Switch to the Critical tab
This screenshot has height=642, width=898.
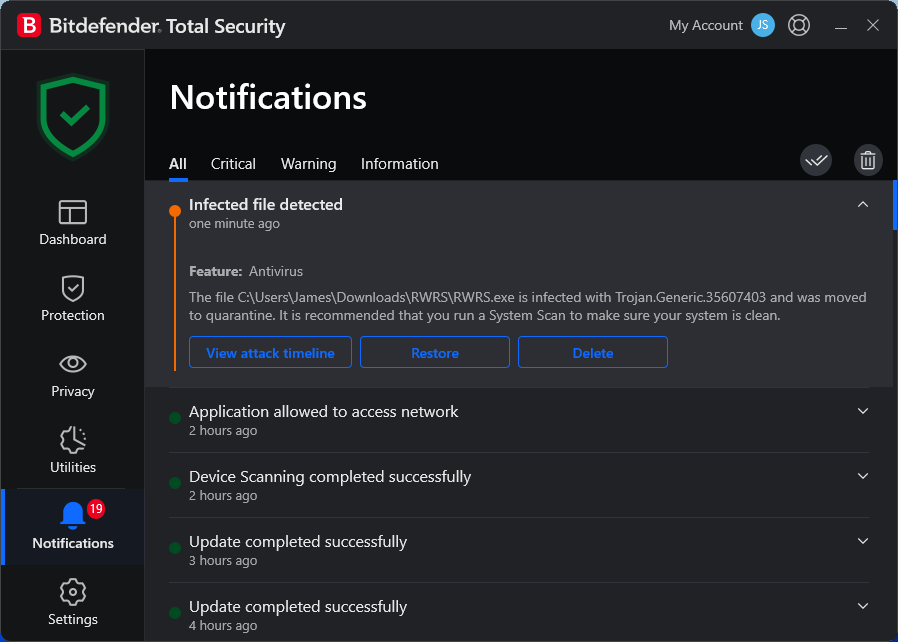pyautogui.click(x=233, y=164)
